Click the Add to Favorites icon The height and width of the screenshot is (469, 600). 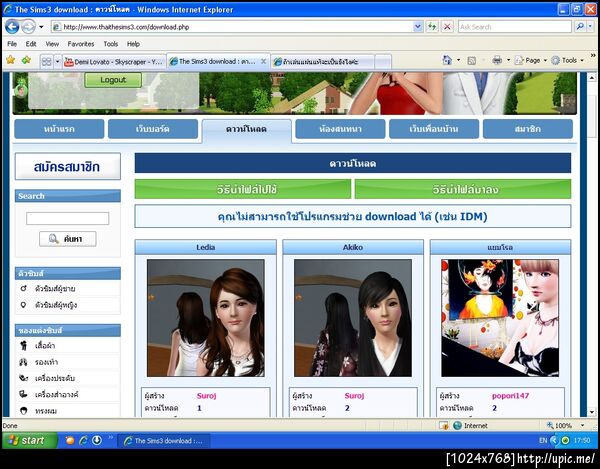[x=26, y=60]
